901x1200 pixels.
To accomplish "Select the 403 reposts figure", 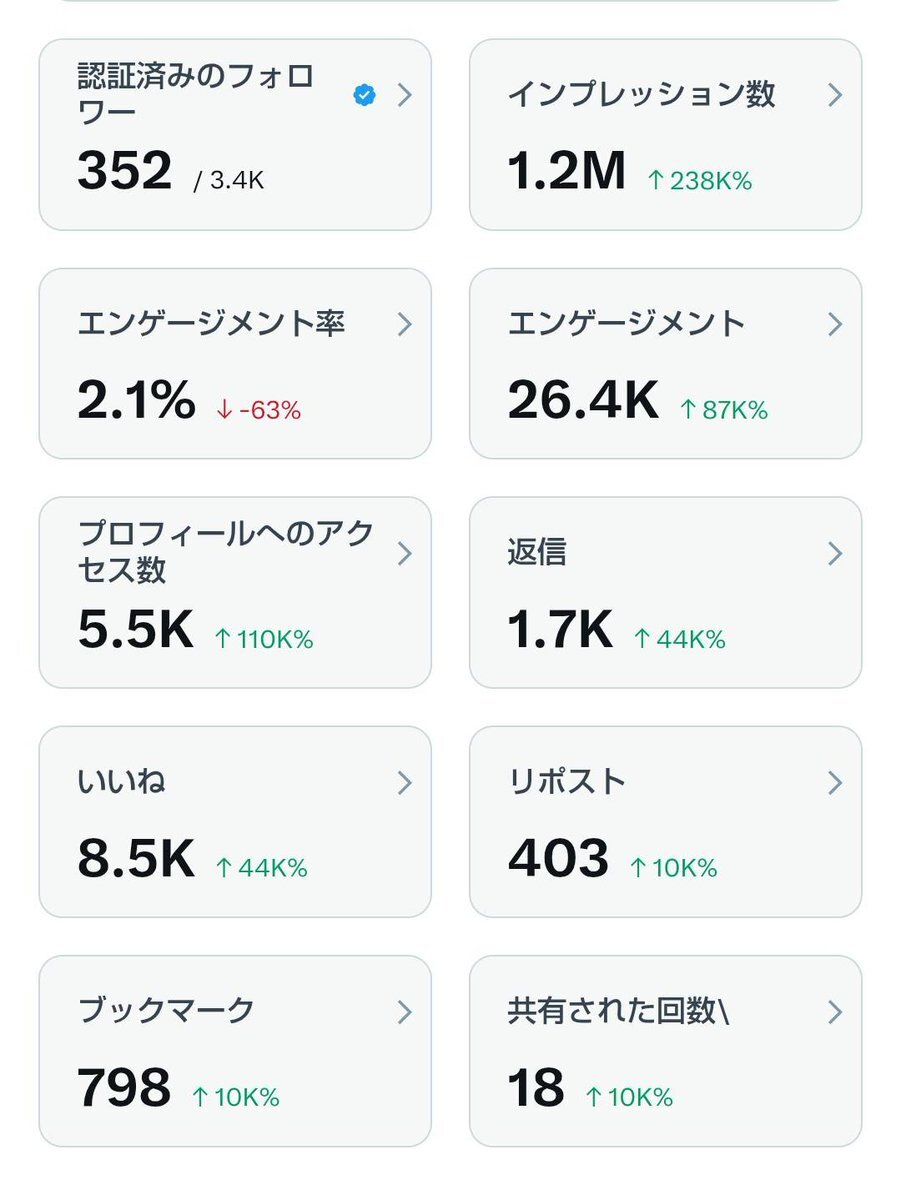I will 558,858.
